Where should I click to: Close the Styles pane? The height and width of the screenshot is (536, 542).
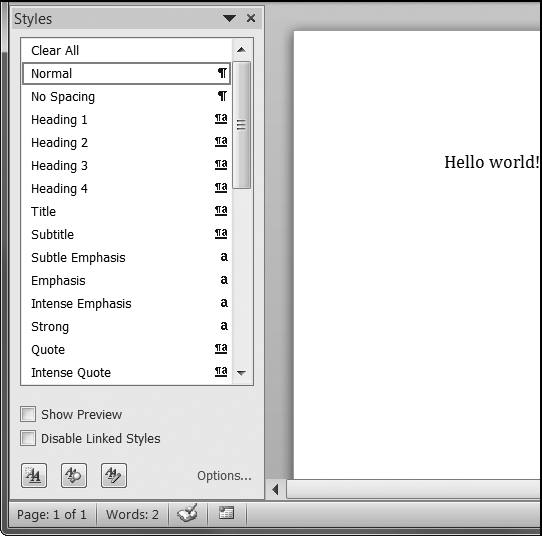coord(251,18)
